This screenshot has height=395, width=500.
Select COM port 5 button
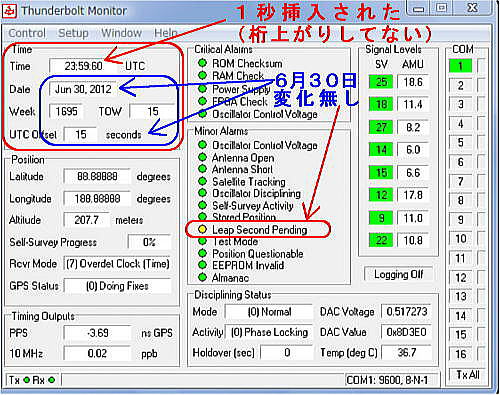coord(461,143)
